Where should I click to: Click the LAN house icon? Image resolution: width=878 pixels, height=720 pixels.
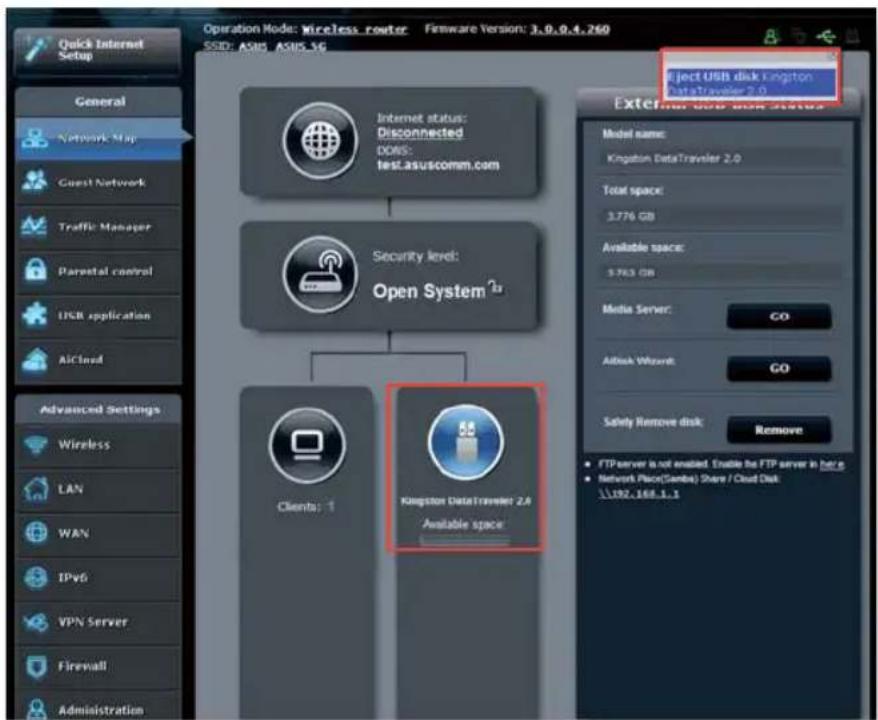coord(35,489)
